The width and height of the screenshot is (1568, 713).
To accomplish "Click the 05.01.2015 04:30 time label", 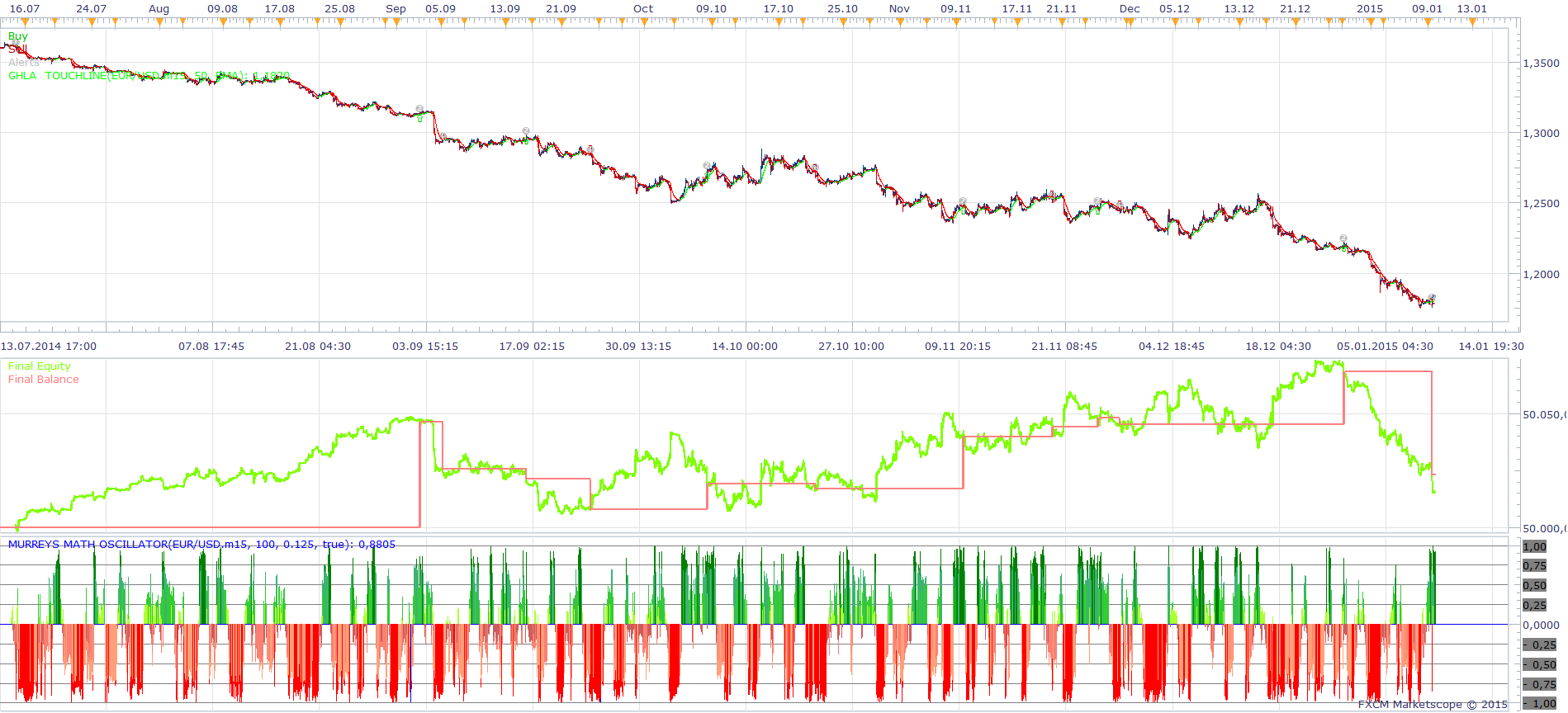I will click(x=1386, y=347).
